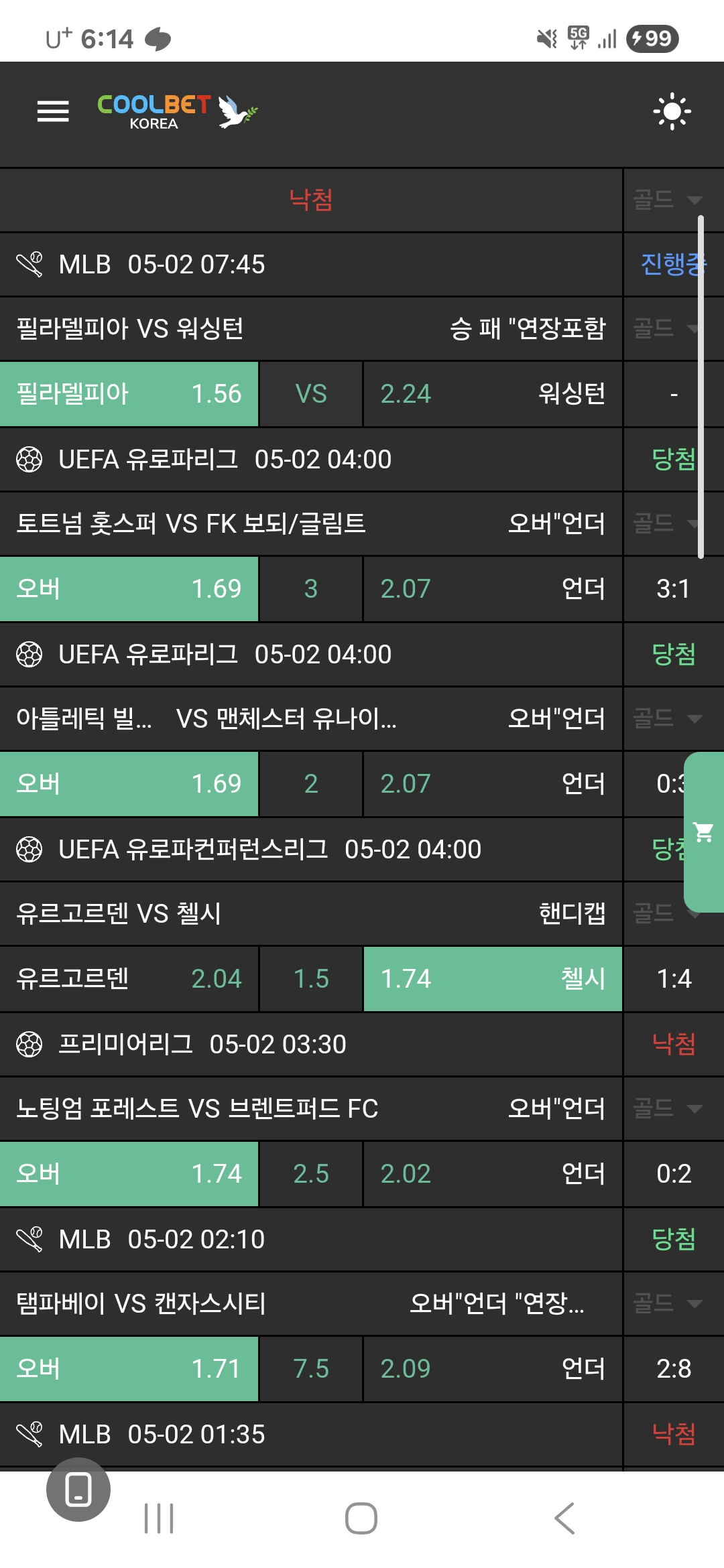The width and height of the screenshot is (724, 1568).
Task: Select the 워싱턴 2.24 odds cell
Action: tap(493, 394)
